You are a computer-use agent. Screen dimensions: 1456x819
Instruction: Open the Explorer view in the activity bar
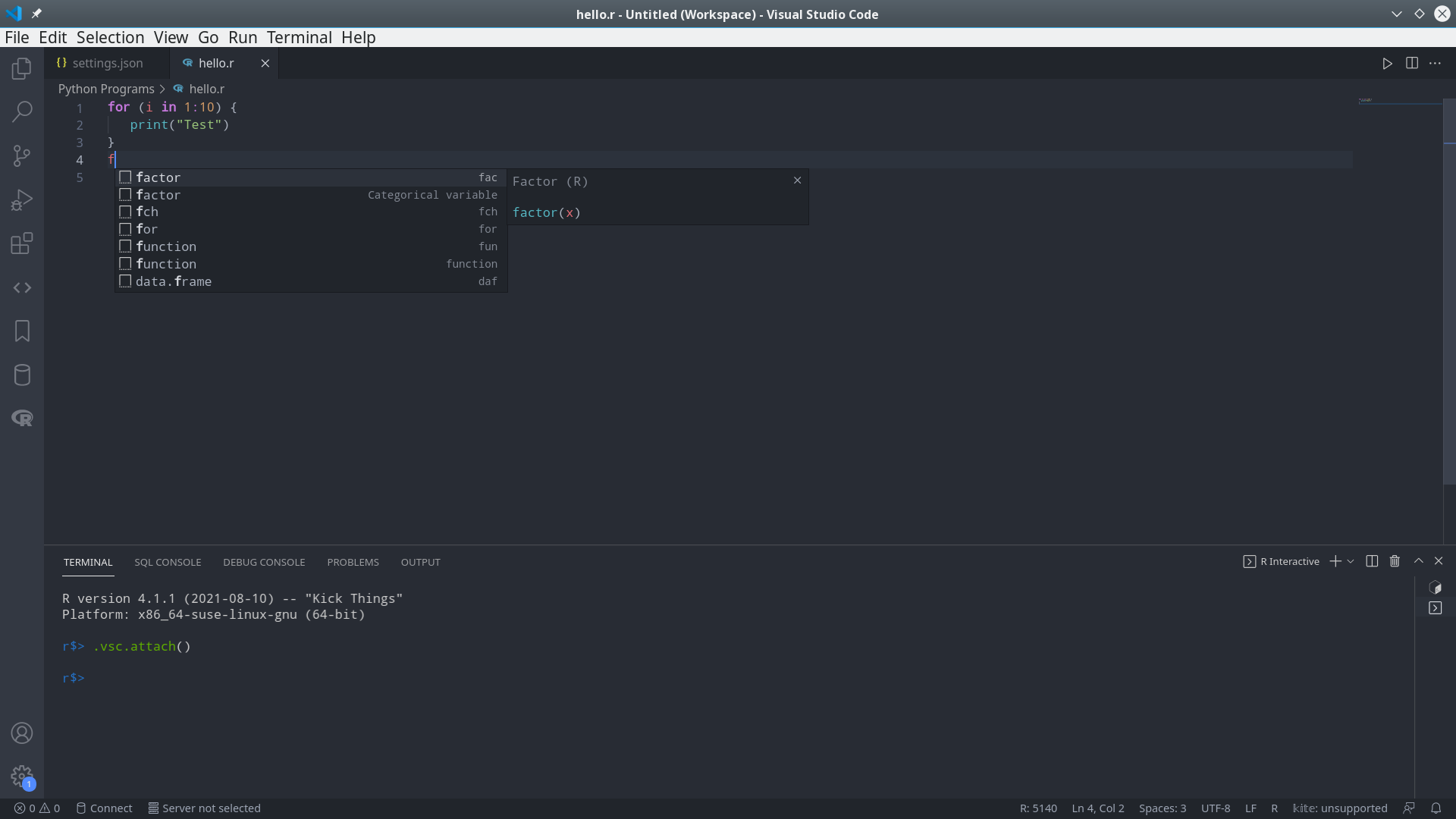point(21,68)
